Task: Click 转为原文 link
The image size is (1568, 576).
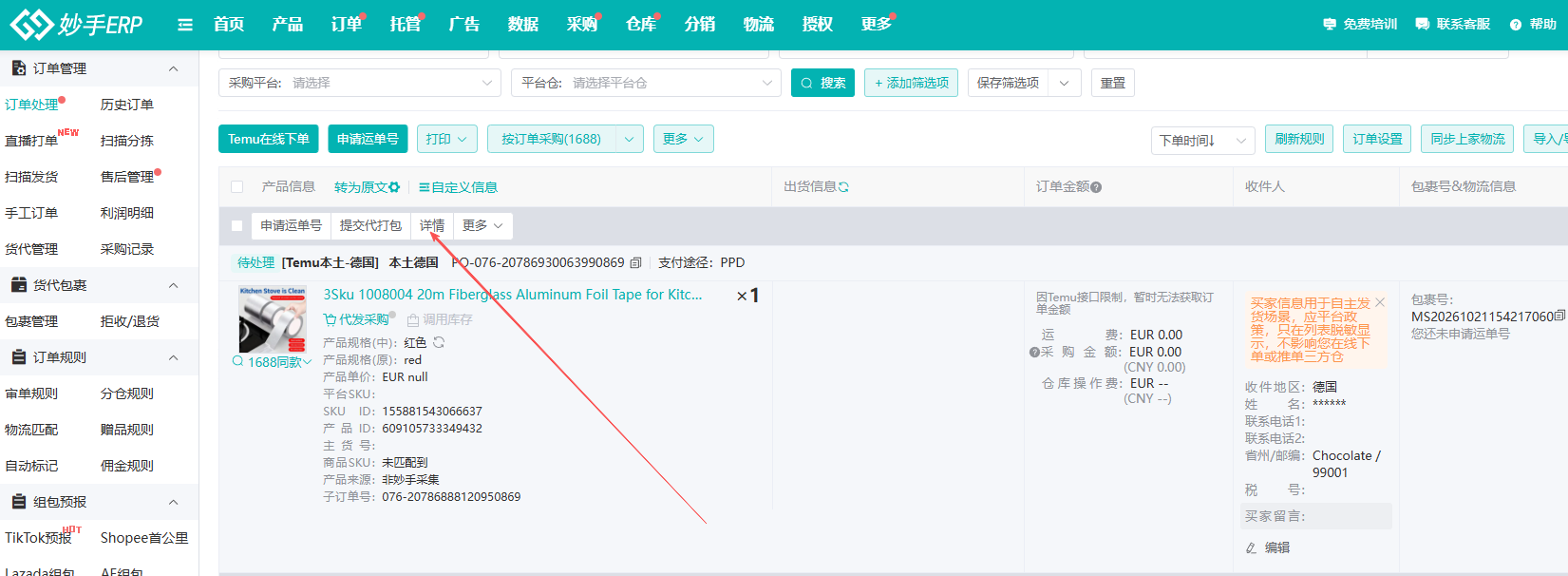Action: [x=360, y=187]
